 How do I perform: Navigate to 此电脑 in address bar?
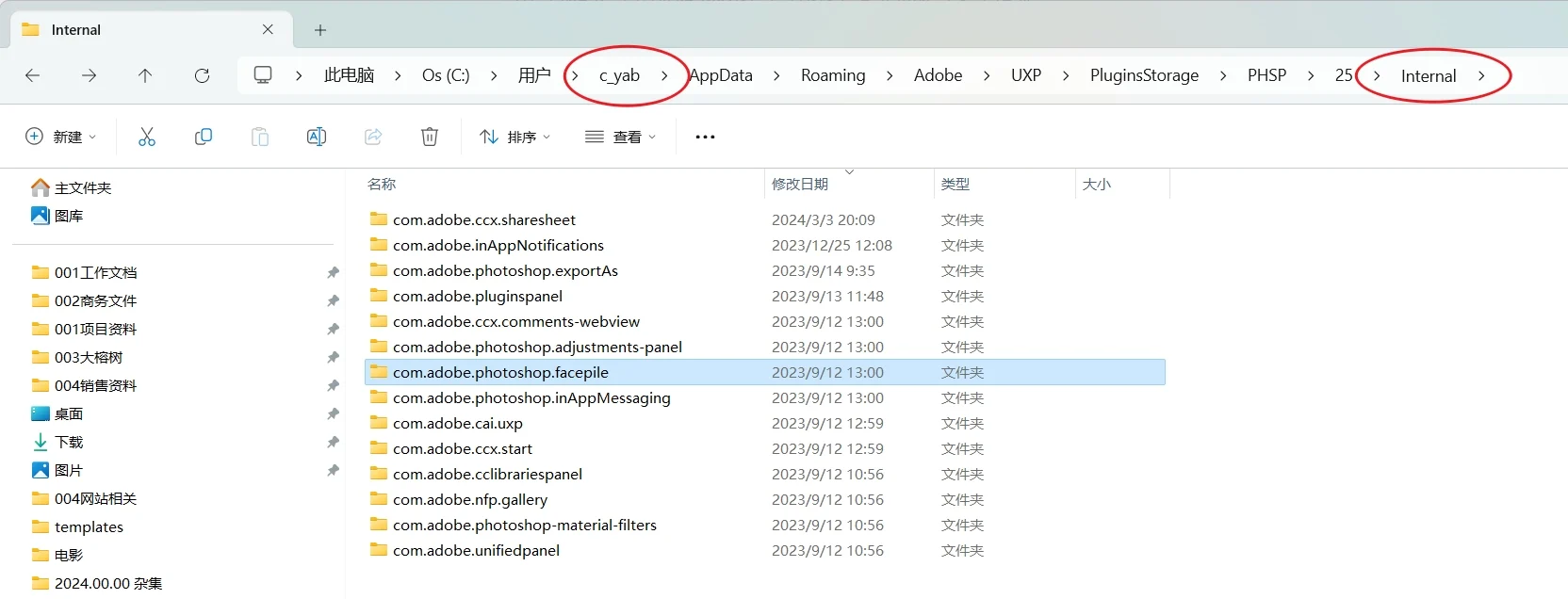point(349,75)
